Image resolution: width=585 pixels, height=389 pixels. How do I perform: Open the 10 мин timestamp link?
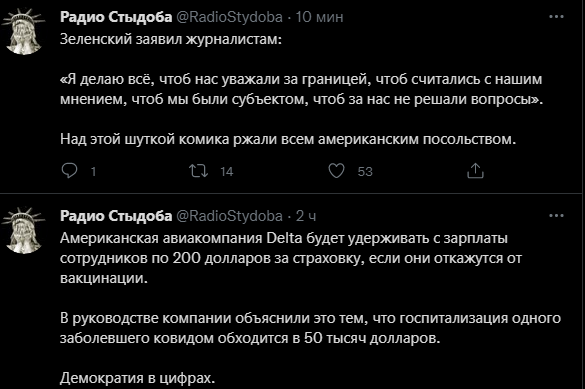[x=319, y=17]
